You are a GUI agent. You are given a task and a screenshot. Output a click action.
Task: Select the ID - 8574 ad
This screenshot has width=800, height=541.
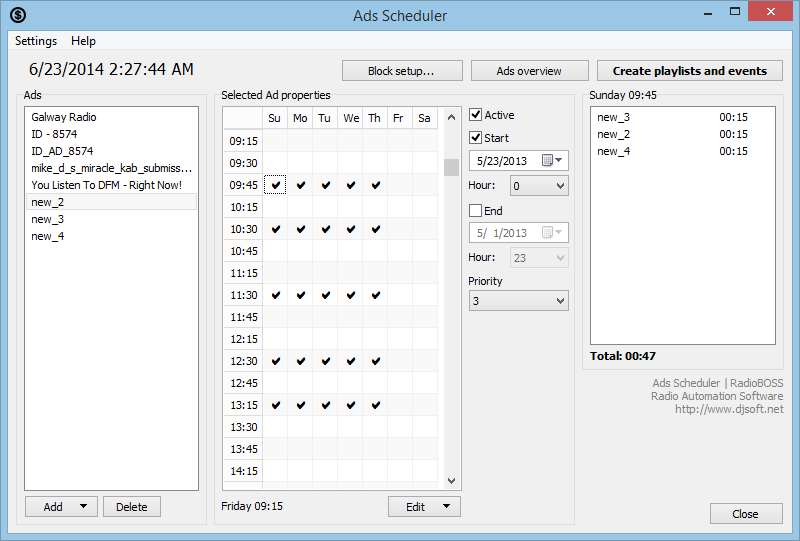tap(111, 134)
